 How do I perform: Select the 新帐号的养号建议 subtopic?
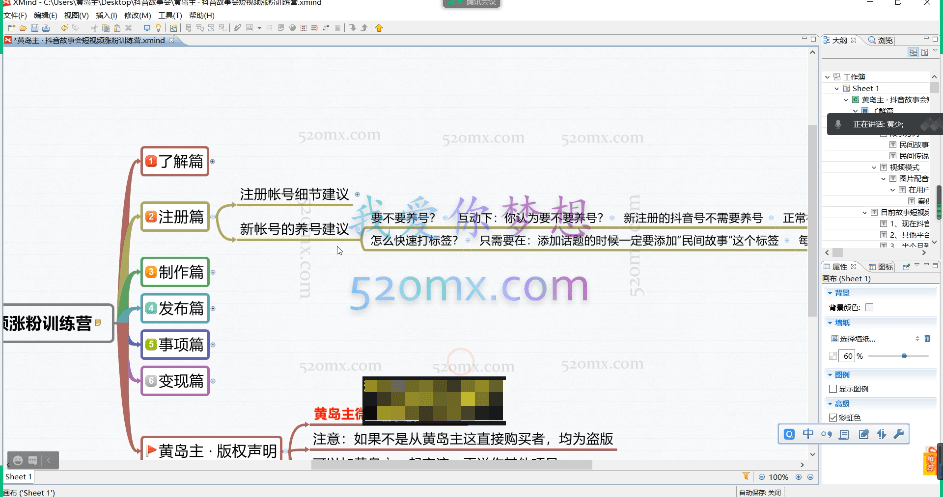point(295,229)
